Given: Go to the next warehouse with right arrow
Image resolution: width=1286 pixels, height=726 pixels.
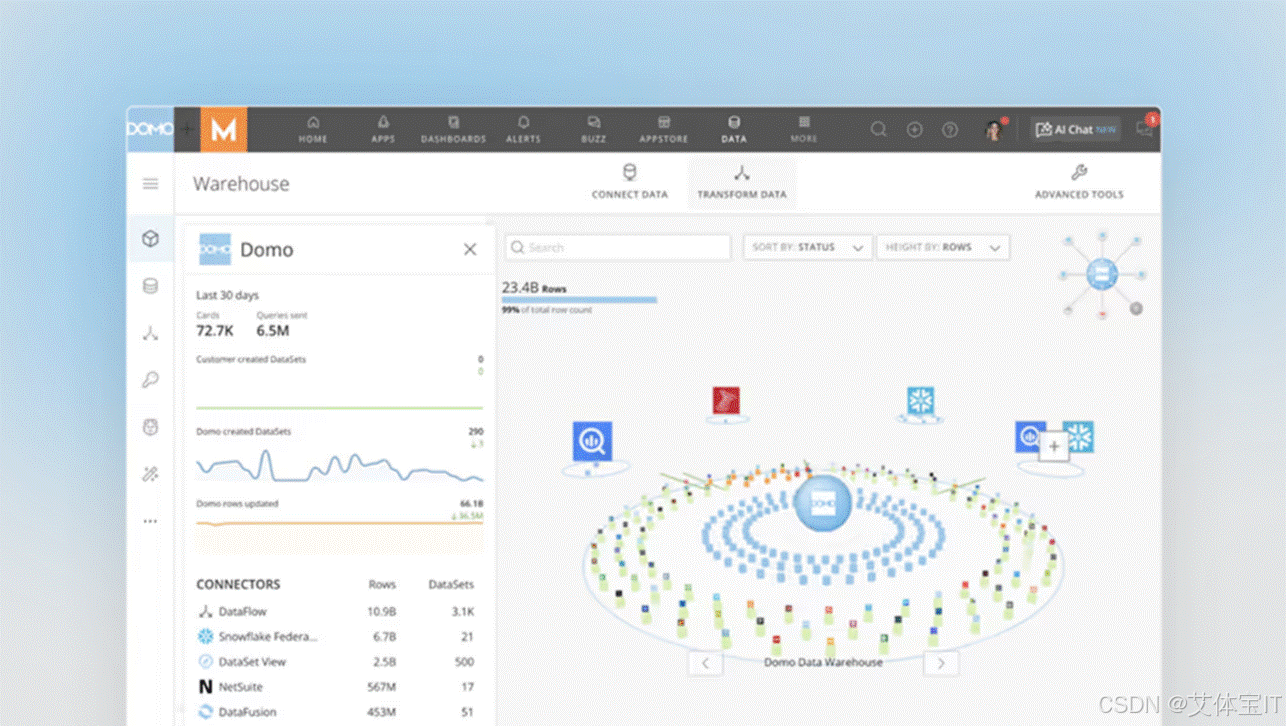Looking at the screenshot, I should pos(941,662).
